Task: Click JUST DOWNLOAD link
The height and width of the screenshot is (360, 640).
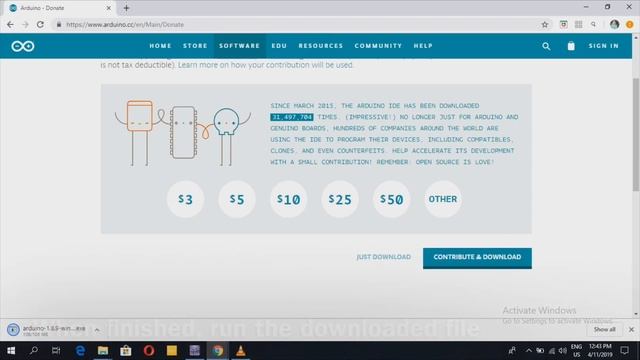Action: pos(384,257)
